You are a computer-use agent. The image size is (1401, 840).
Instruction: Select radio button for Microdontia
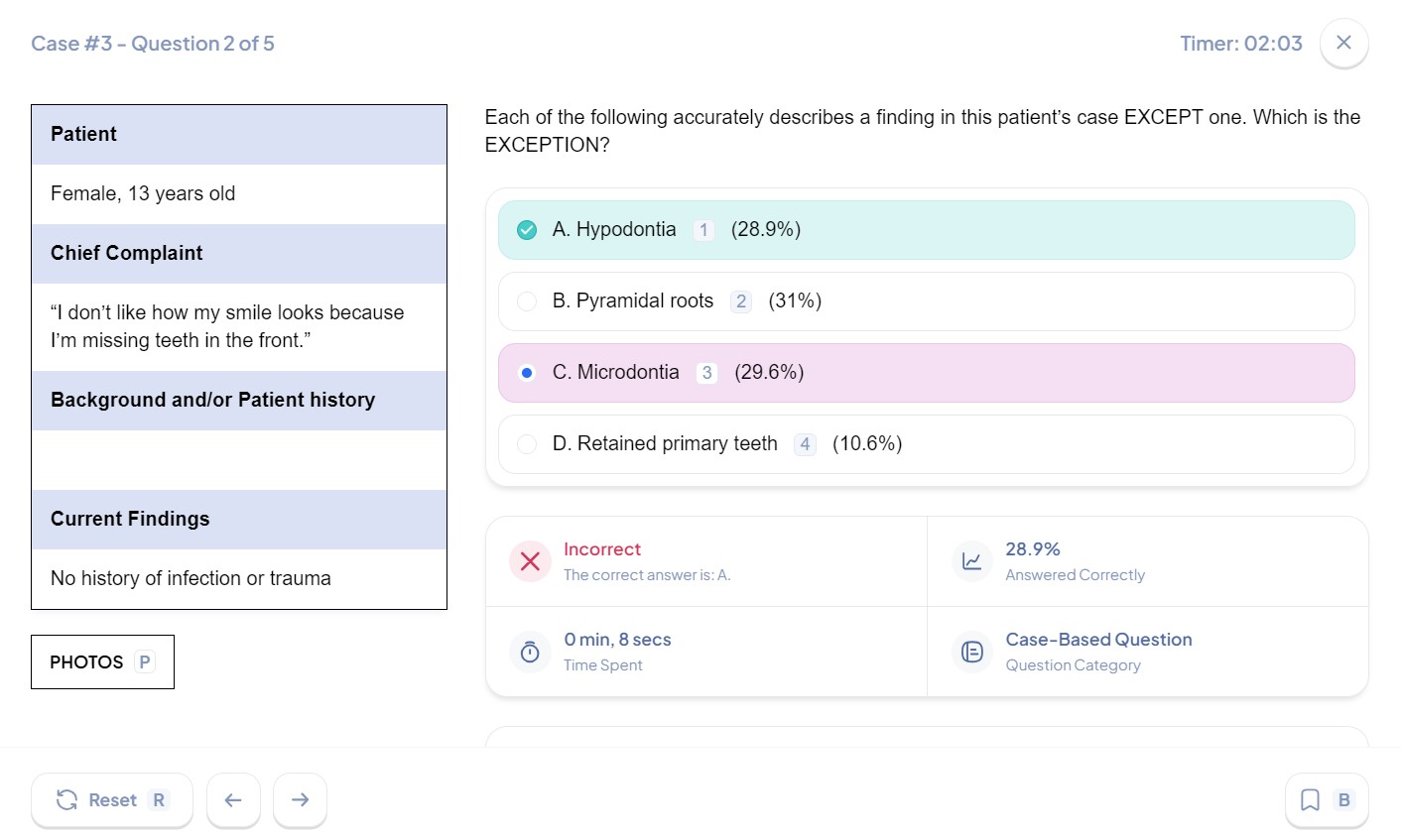pyautogui.click(x=527, y=373)
